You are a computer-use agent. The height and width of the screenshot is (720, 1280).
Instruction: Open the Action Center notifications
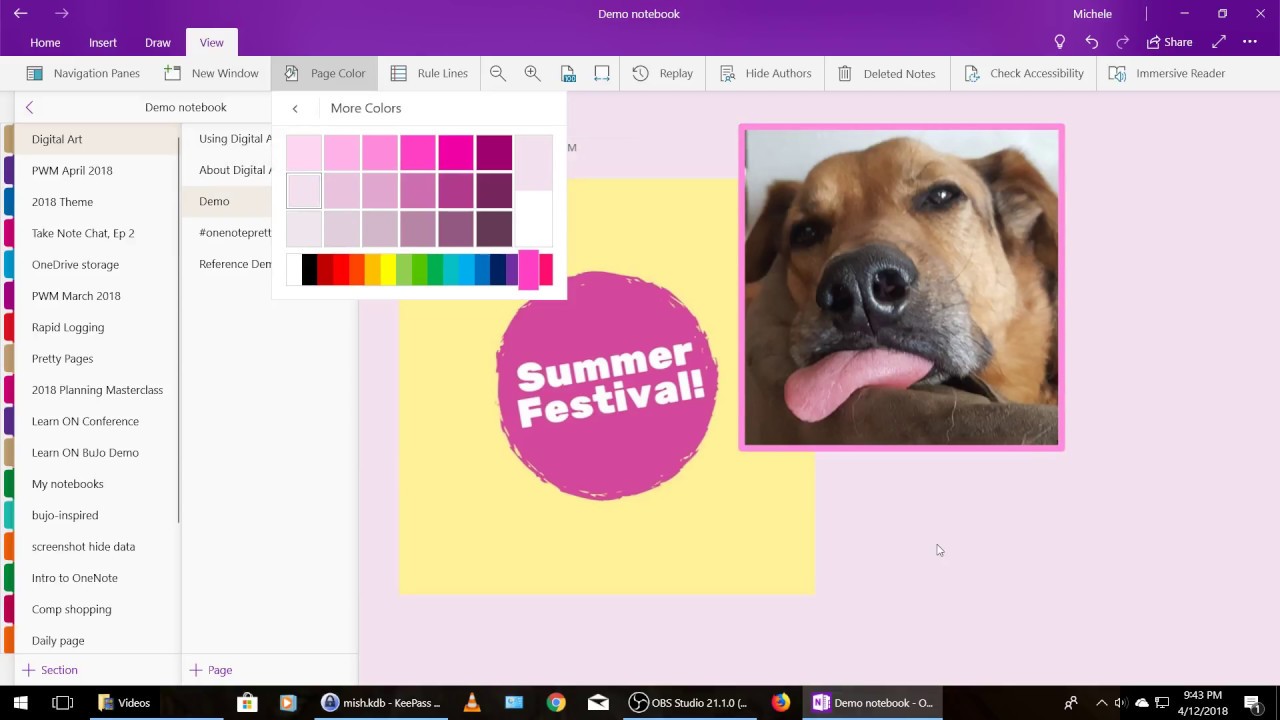pos(1252,703)
